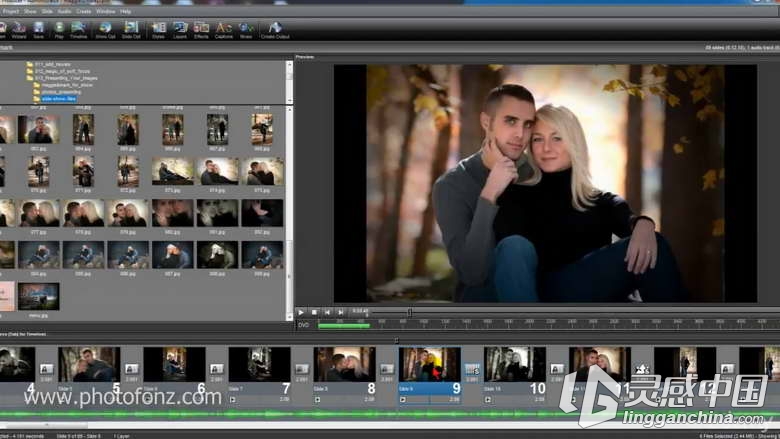Click folder tree scroll up arrow
780x439 pixels.
pos(290,64)
